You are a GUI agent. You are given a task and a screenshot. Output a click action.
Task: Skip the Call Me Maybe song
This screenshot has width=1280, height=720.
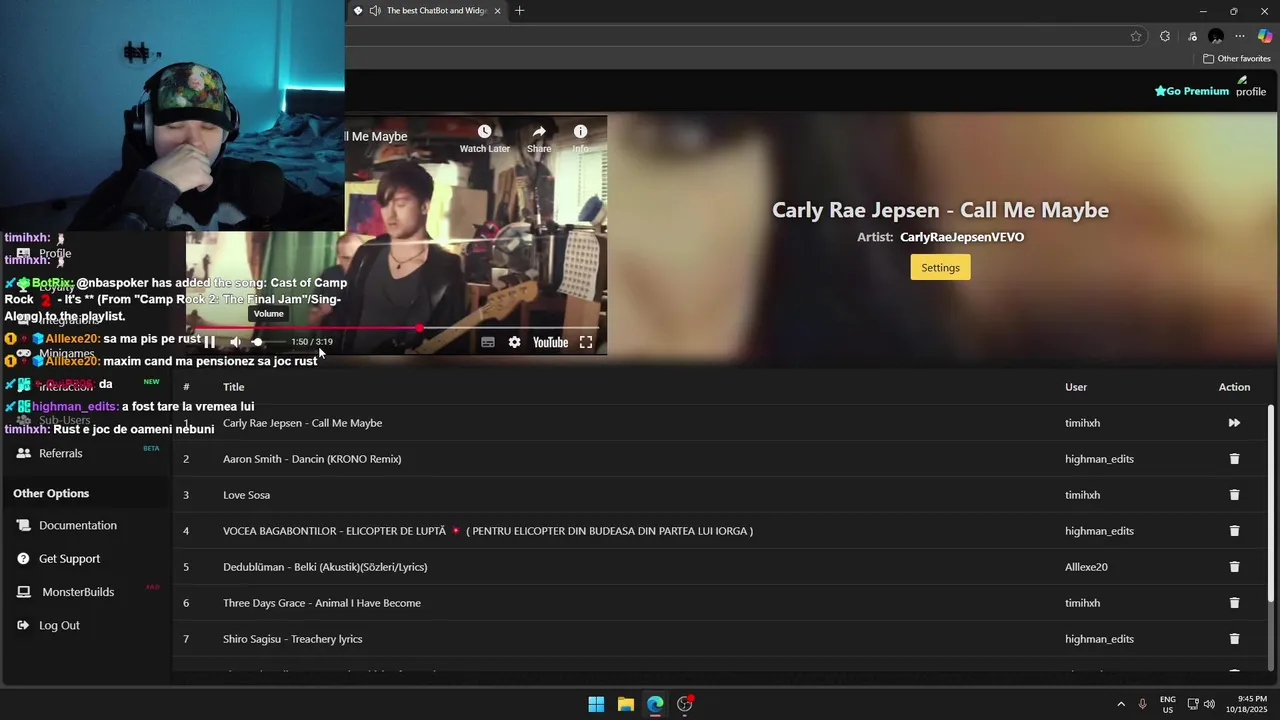[x=1234, y=423]
